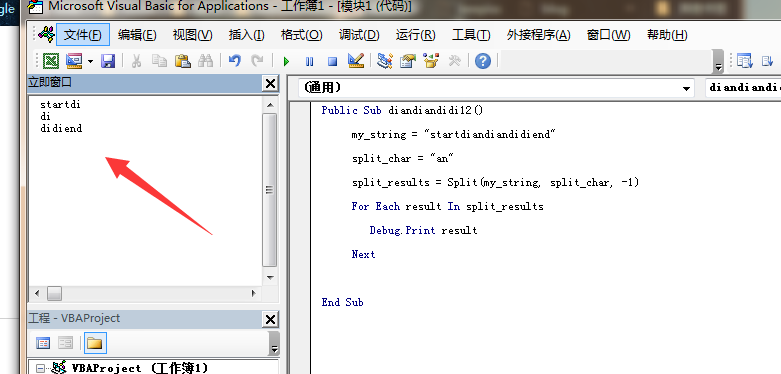This screenshot has height=374, width=781.
Task: Toggle Folders view in project pane
Action: point(95,343)
